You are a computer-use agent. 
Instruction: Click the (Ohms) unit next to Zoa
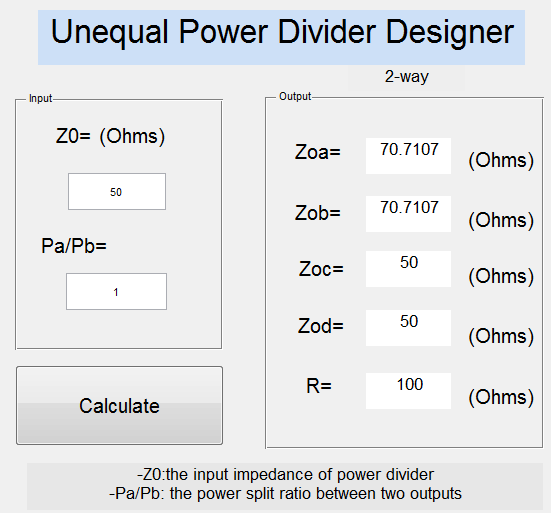pos(501,161)
